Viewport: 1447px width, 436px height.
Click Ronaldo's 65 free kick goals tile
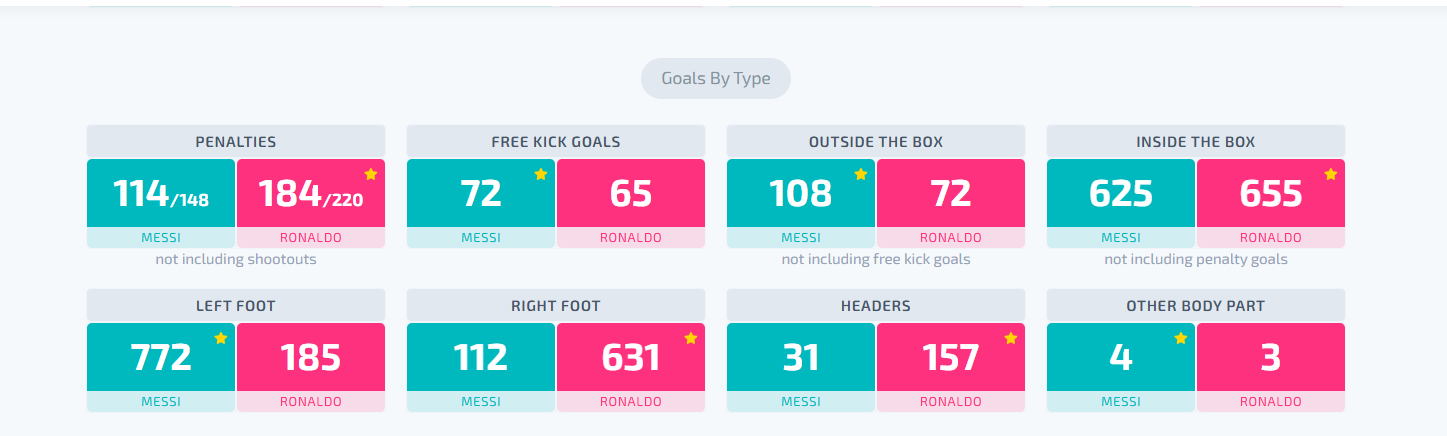631,193
